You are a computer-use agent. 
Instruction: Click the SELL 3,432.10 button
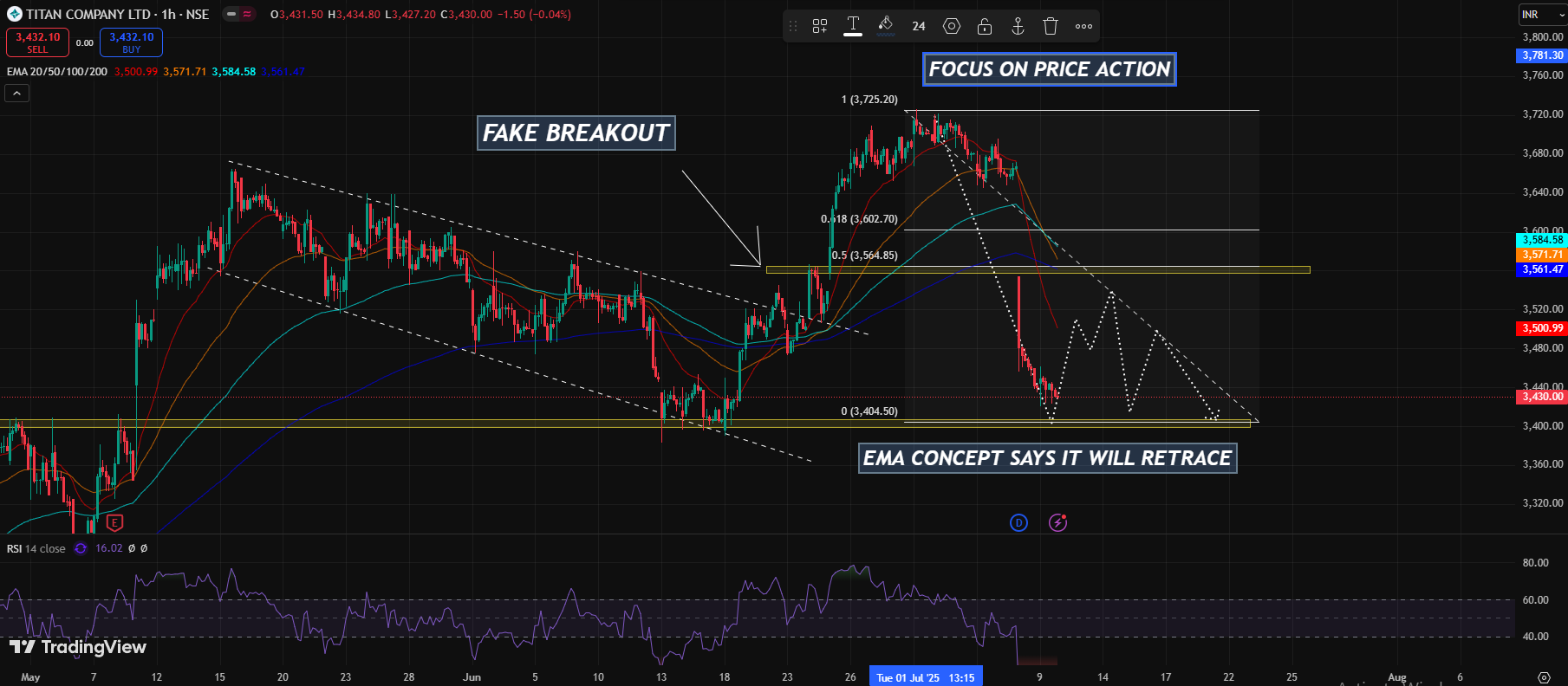point(38,42)
